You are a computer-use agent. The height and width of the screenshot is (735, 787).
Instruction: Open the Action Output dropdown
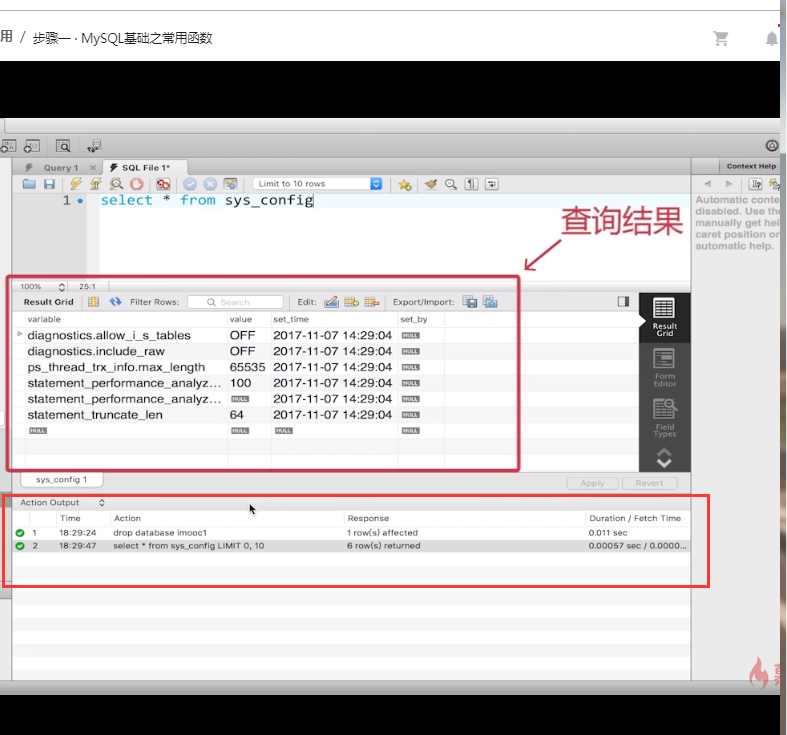pos(62,503)
